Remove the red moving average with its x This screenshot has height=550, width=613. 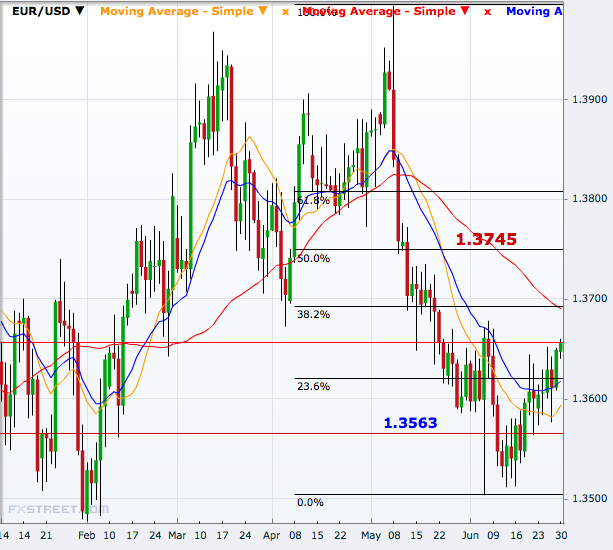click(487, 12)
